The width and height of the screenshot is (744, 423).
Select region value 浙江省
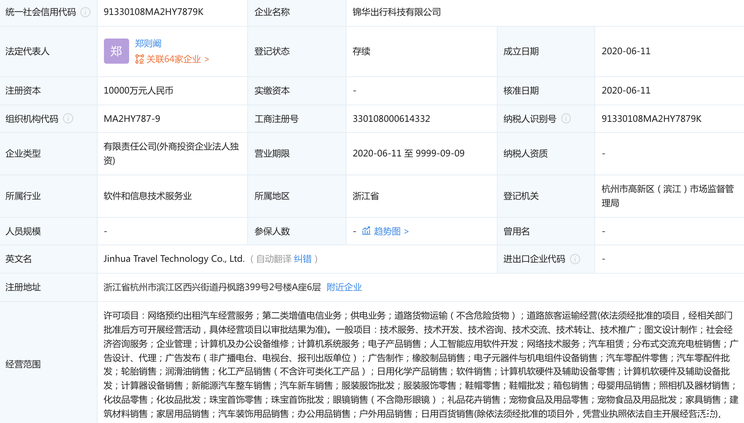click(x=365, y=196)
